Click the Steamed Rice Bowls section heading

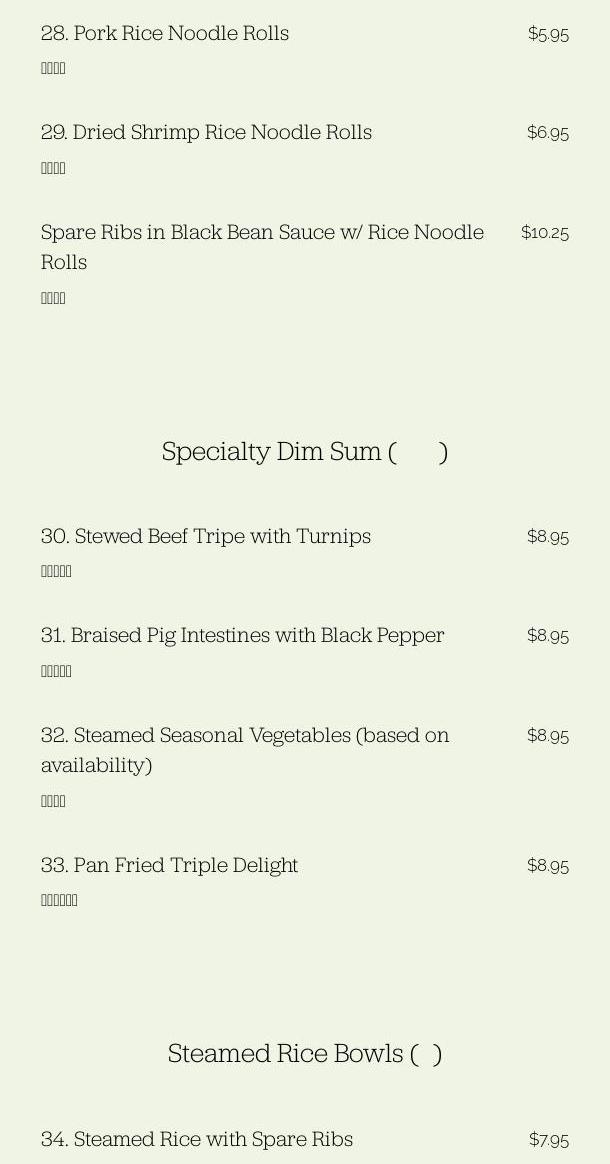(304, 1054)
